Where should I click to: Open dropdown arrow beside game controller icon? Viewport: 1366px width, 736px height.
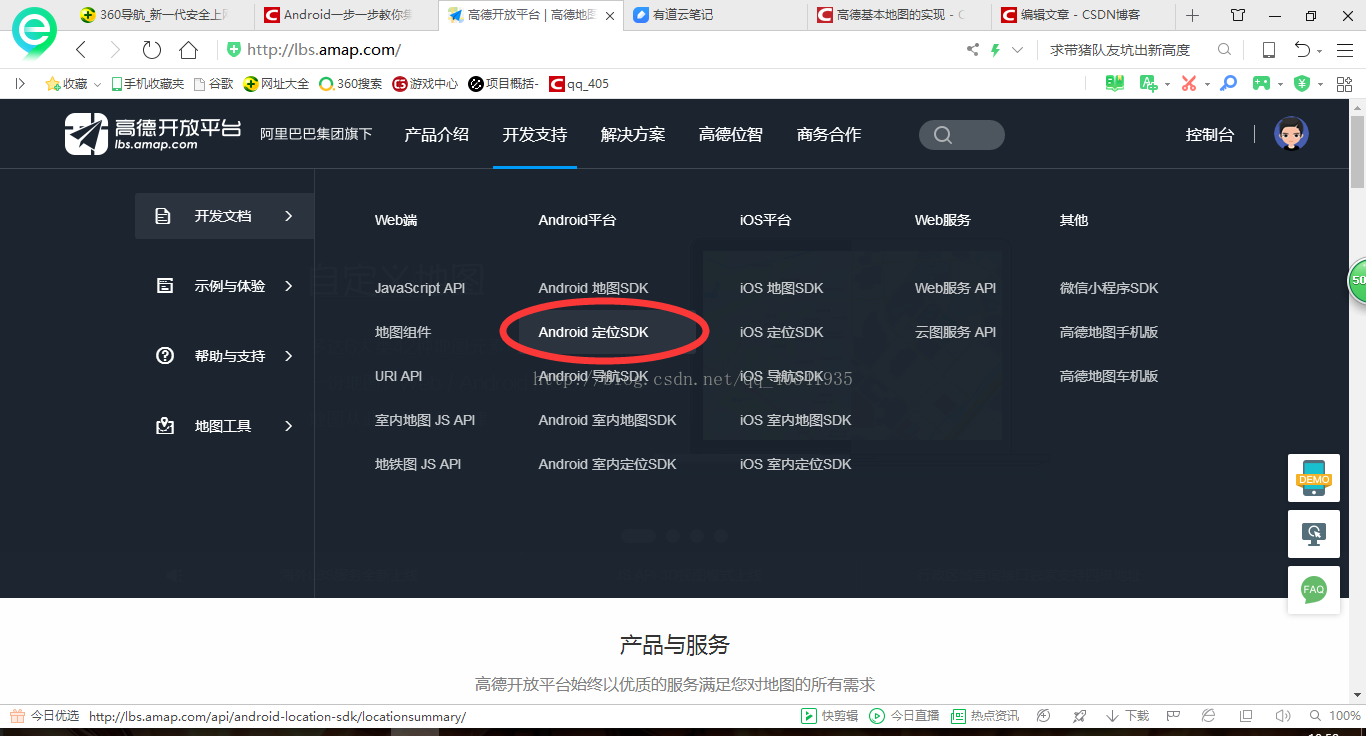pyautogui.click(x=1280, y=85)
